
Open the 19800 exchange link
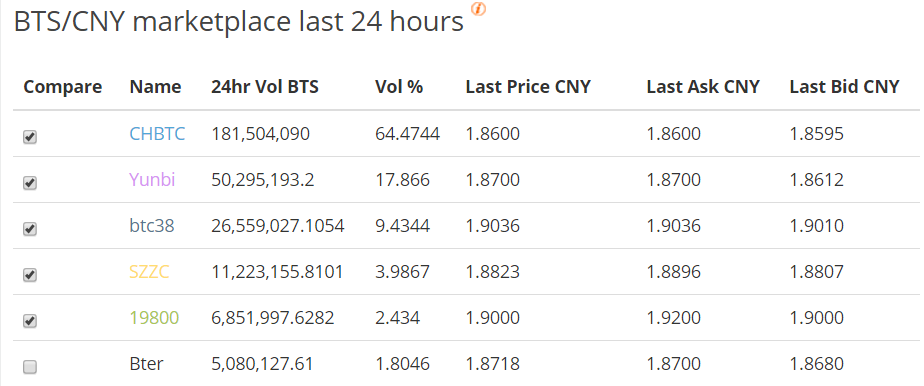point(154,318)
